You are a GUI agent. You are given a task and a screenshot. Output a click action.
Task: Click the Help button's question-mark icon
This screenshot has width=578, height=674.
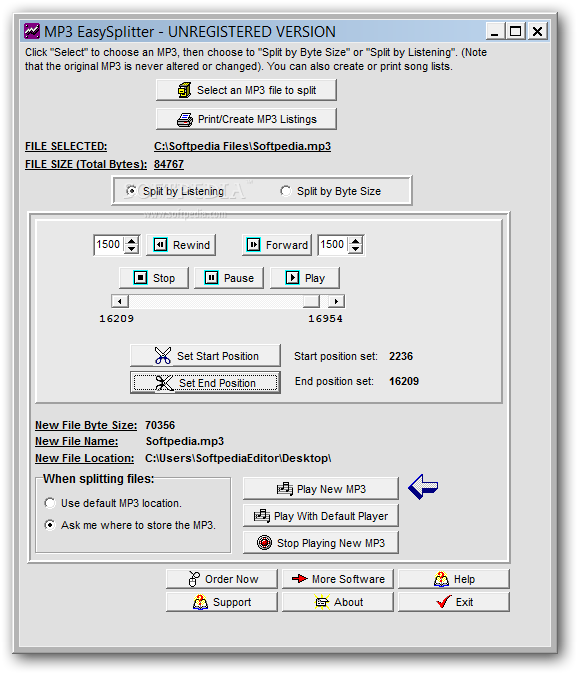441,579
